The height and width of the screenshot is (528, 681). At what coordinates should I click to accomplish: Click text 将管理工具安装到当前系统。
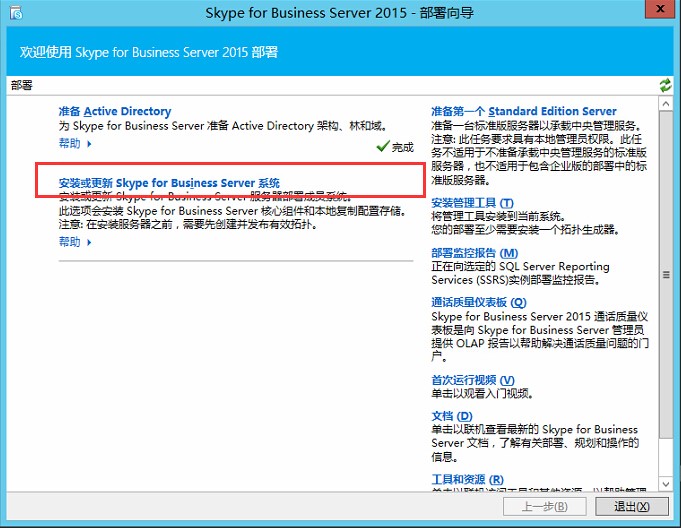(x=499, y=216)
